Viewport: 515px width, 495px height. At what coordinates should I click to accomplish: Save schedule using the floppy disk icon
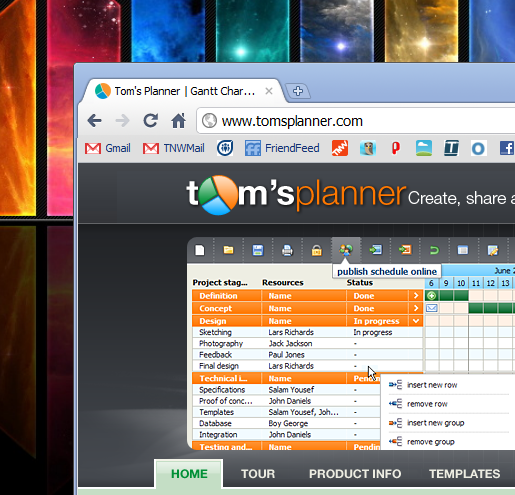pos(258,250)
